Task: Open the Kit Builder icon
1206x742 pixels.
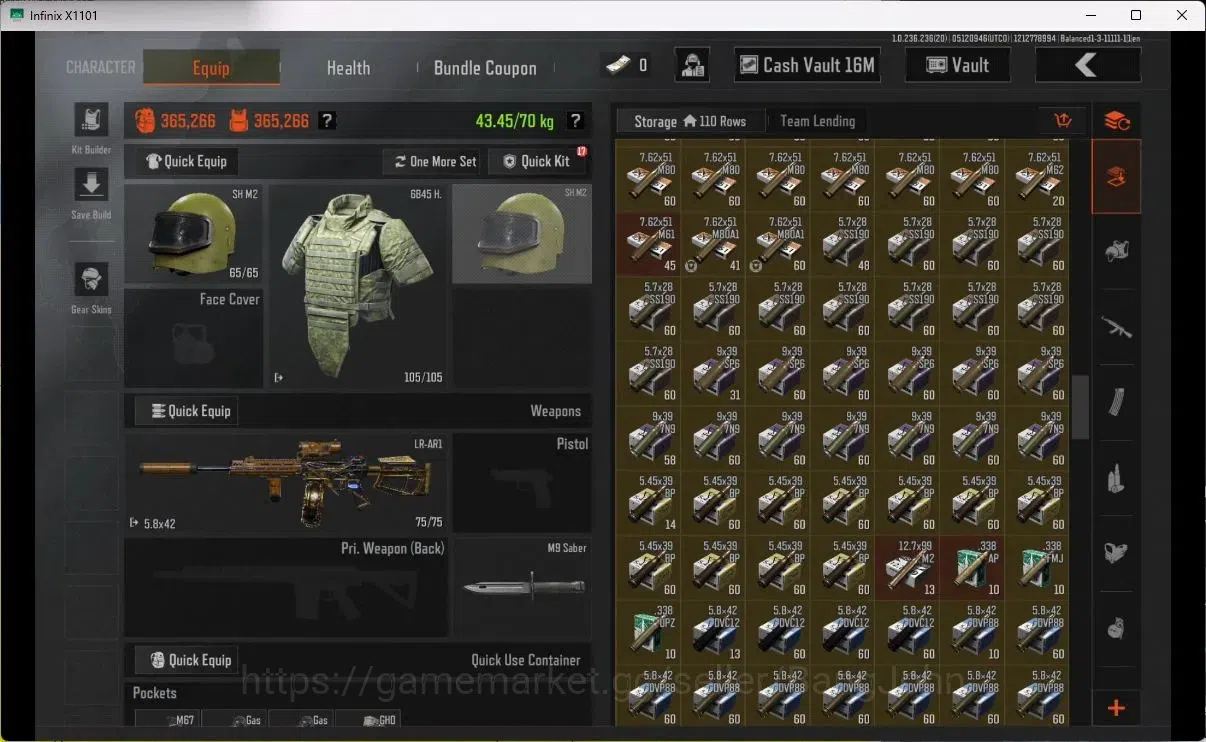Action: click(91, 120)
